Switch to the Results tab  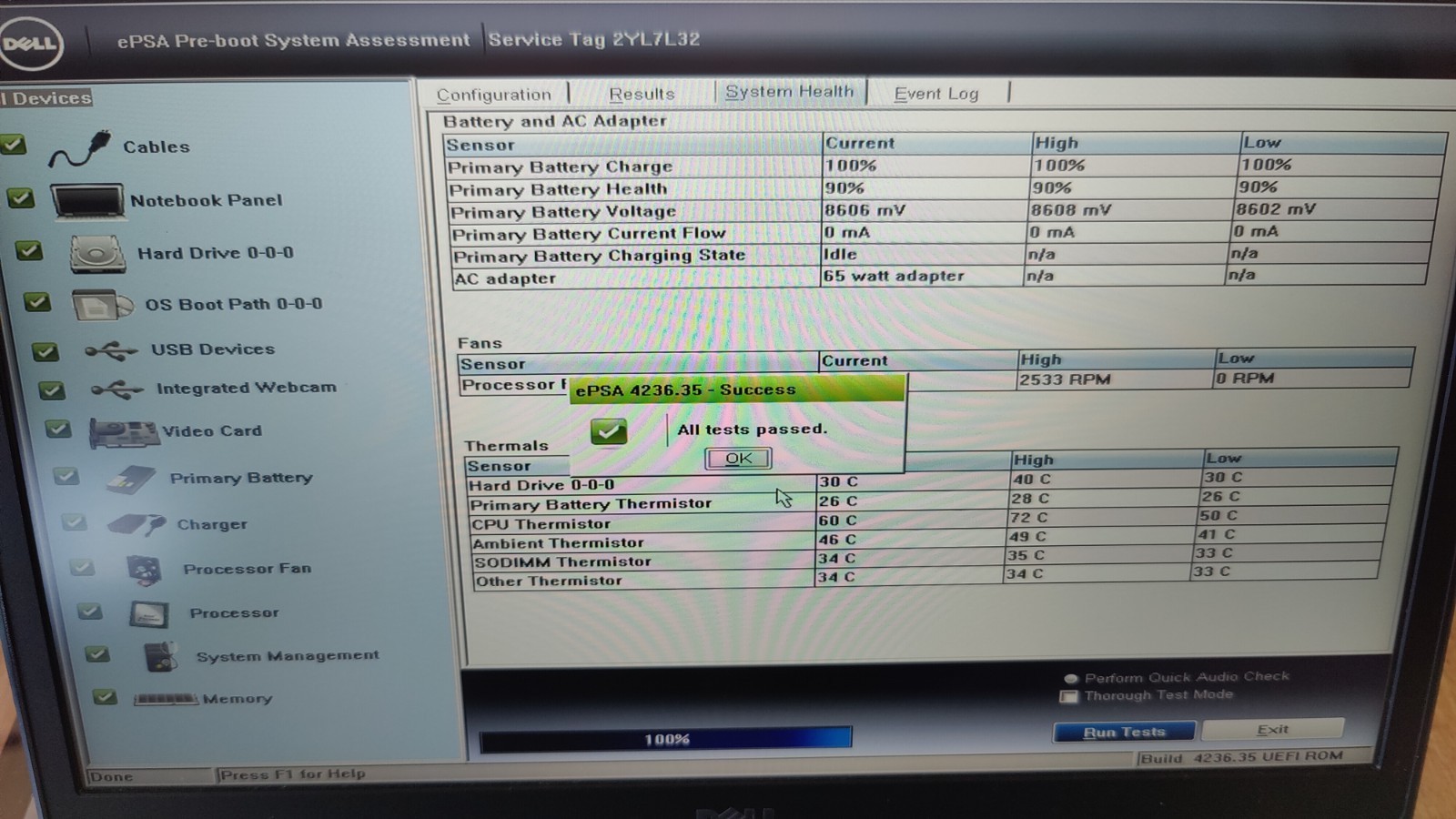click(642, 94)
